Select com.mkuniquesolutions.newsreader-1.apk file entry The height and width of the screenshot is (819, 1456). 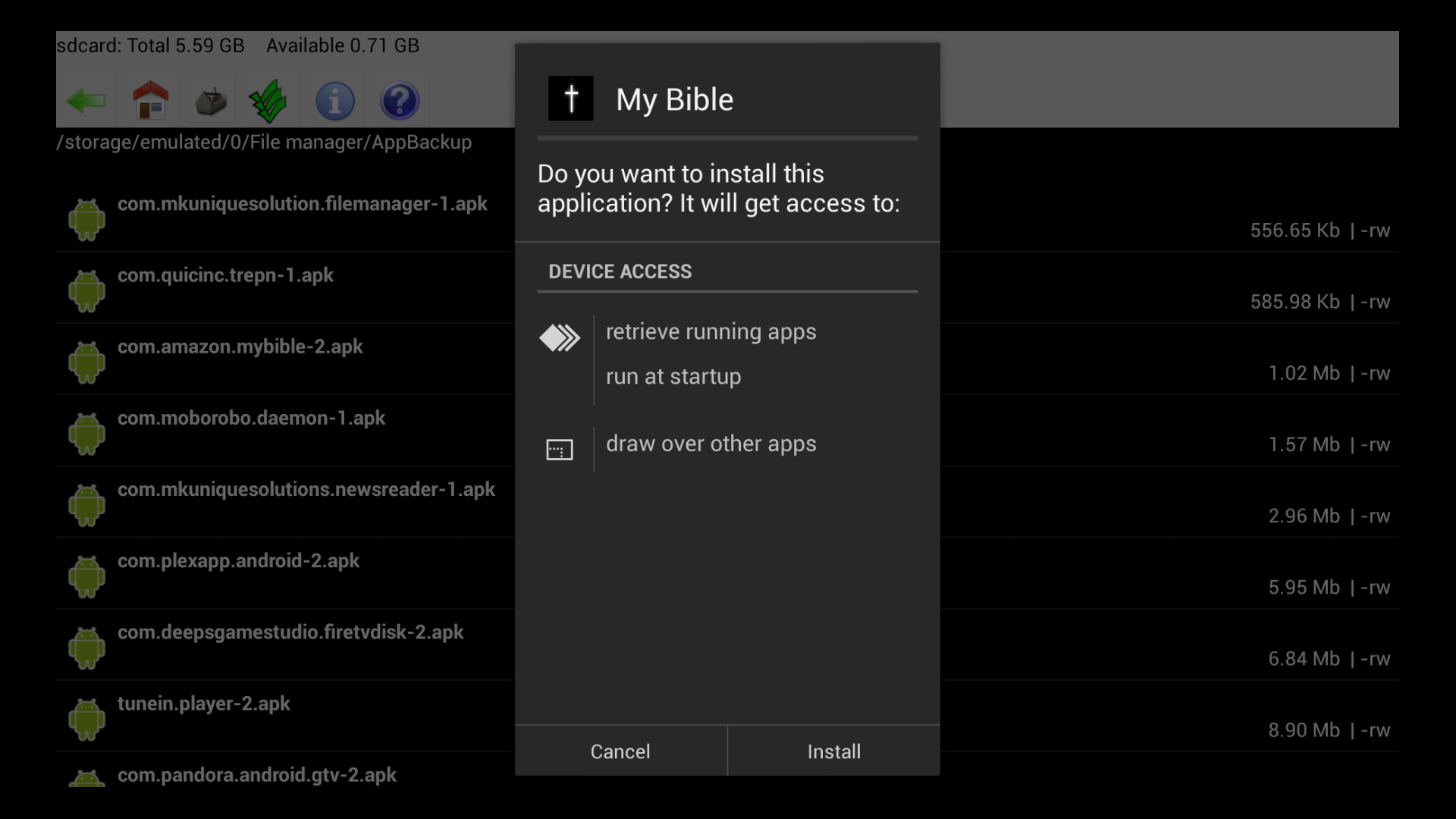click(x=306, y=489)
